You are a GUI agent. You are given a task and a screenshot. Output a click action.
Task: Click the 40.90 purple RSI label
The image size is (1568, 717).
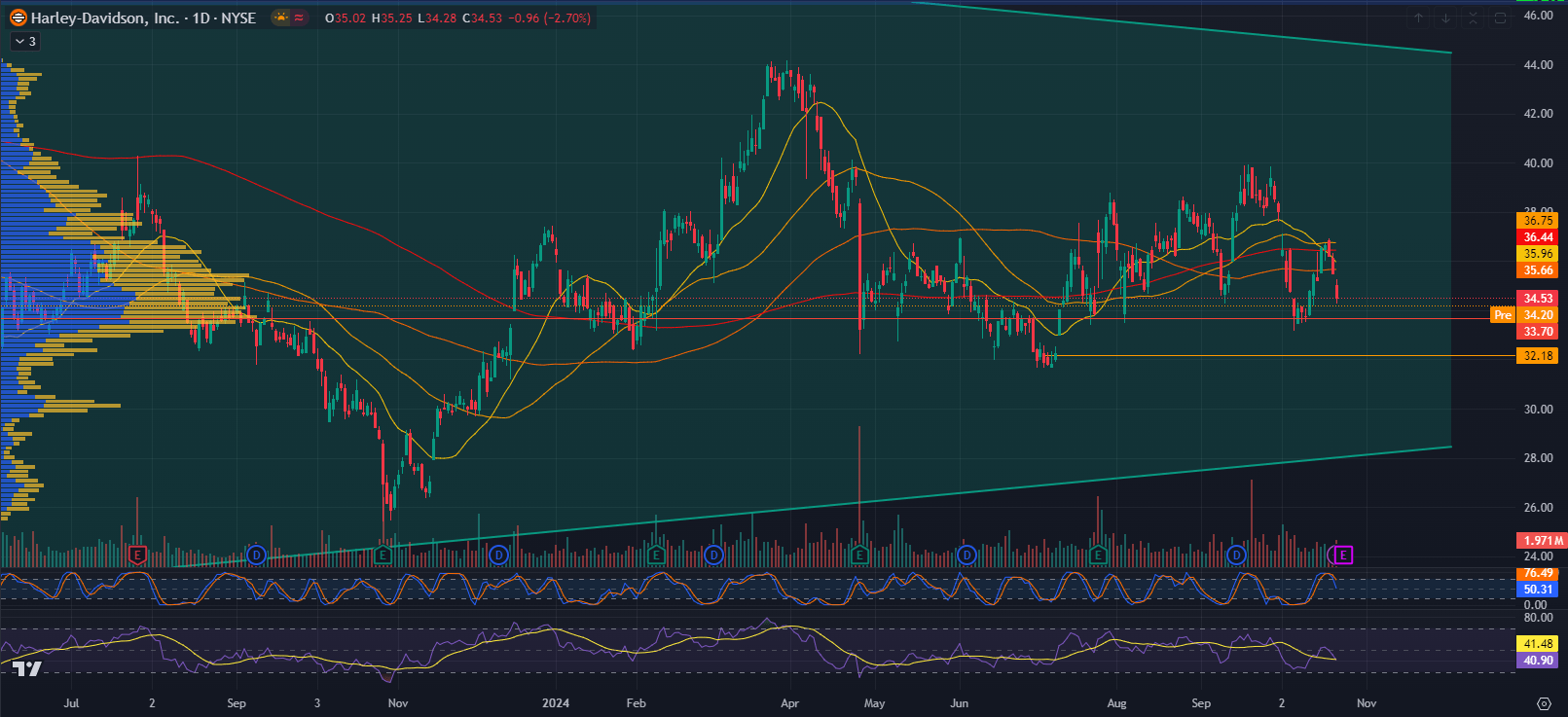[x=1538, y=661]
